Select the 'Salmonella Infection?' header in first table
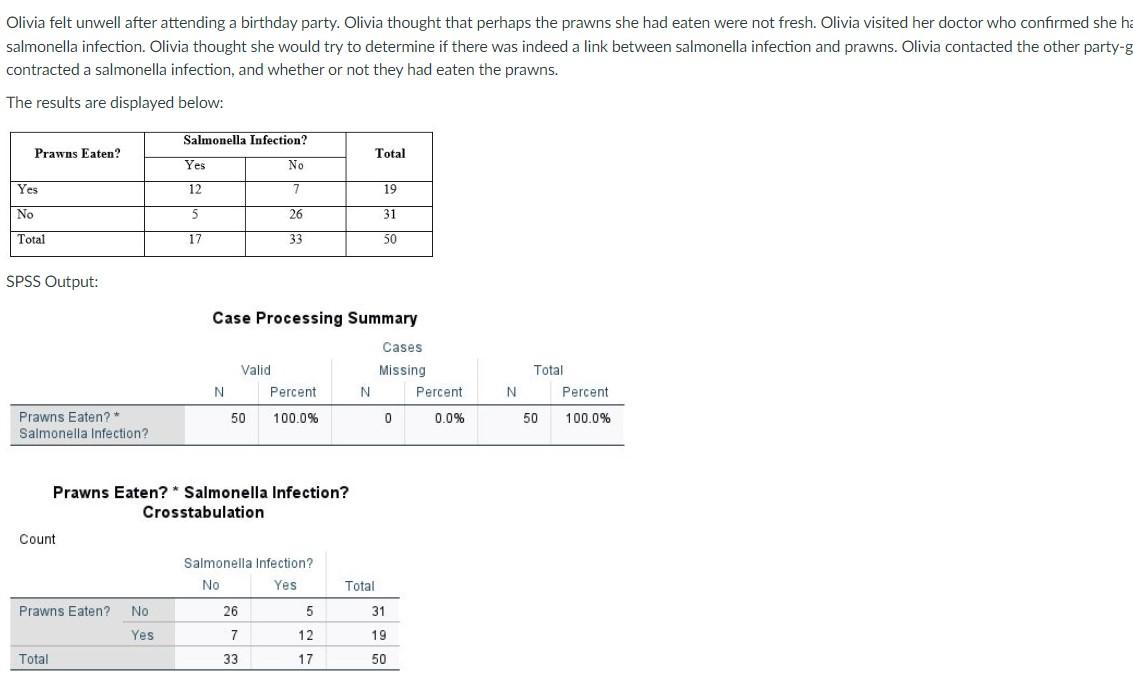1133x696 pixels. pyautogui.click(x=245, y=140)
